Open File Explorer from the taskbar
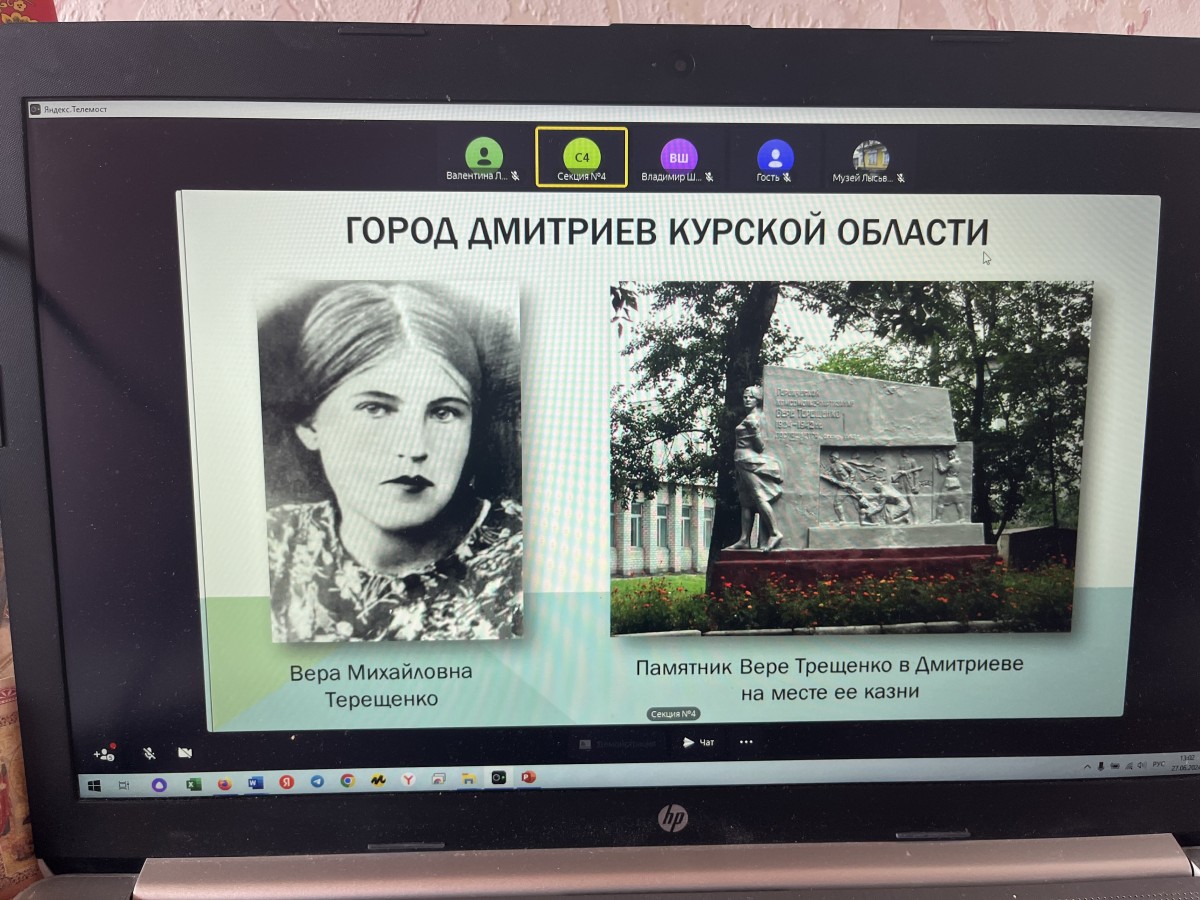The image size is (1200, 900). 467,778
